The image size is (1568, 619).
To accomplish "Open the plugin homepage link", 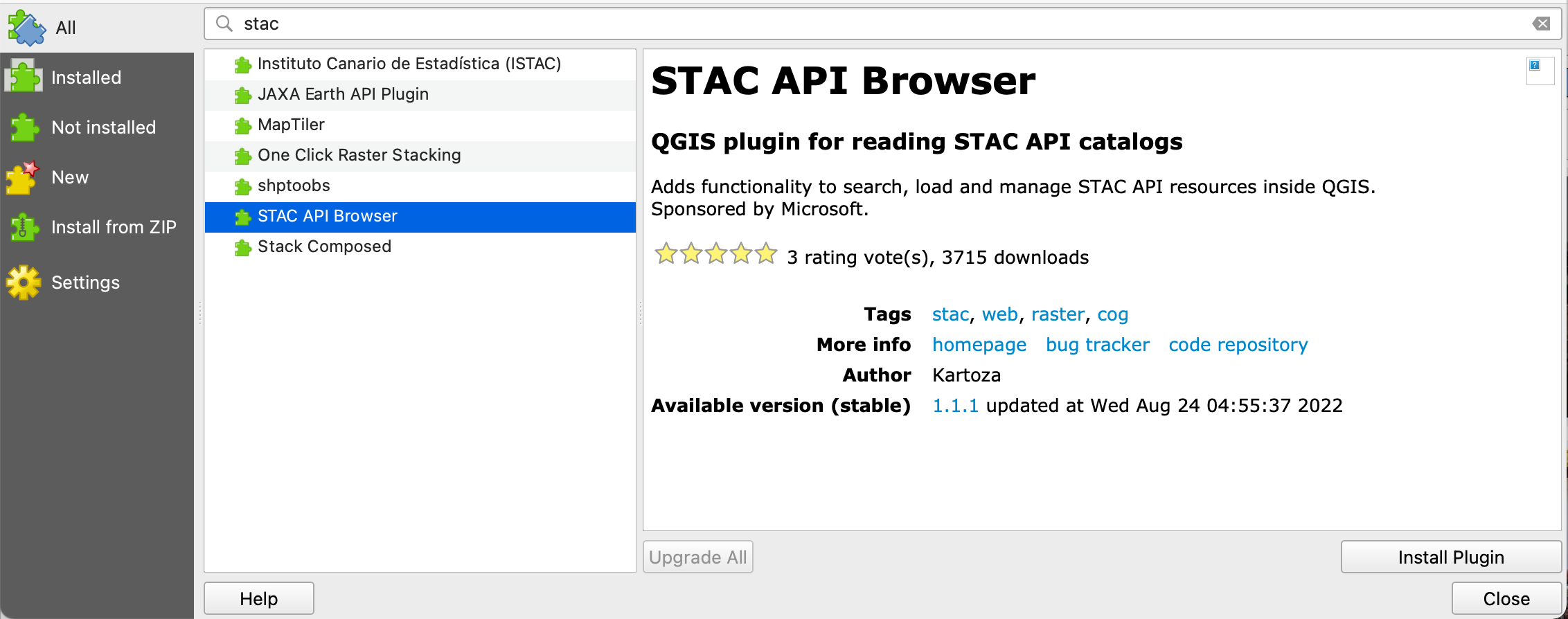I will pyautogui.click(x=979, y=346).
